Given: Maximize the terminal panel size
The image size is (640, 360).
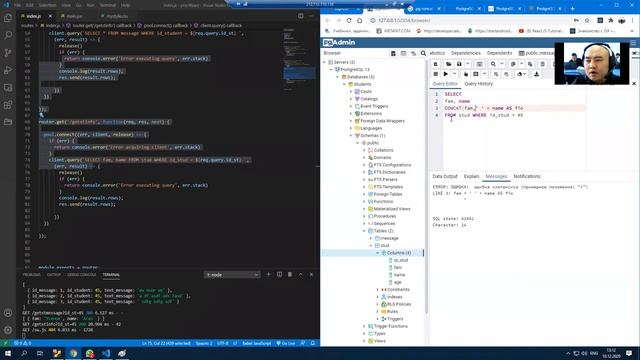Looking at the screenshot, I should [x=301, y=275].
